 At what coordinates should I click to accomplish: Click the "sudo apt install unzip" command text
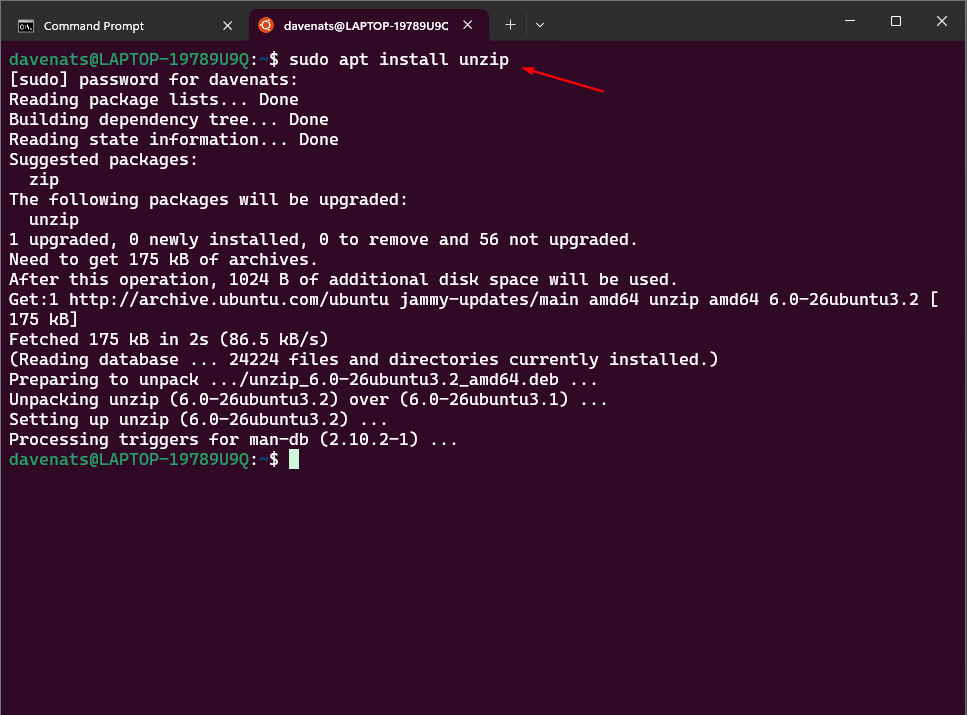[x=399, y=60]
